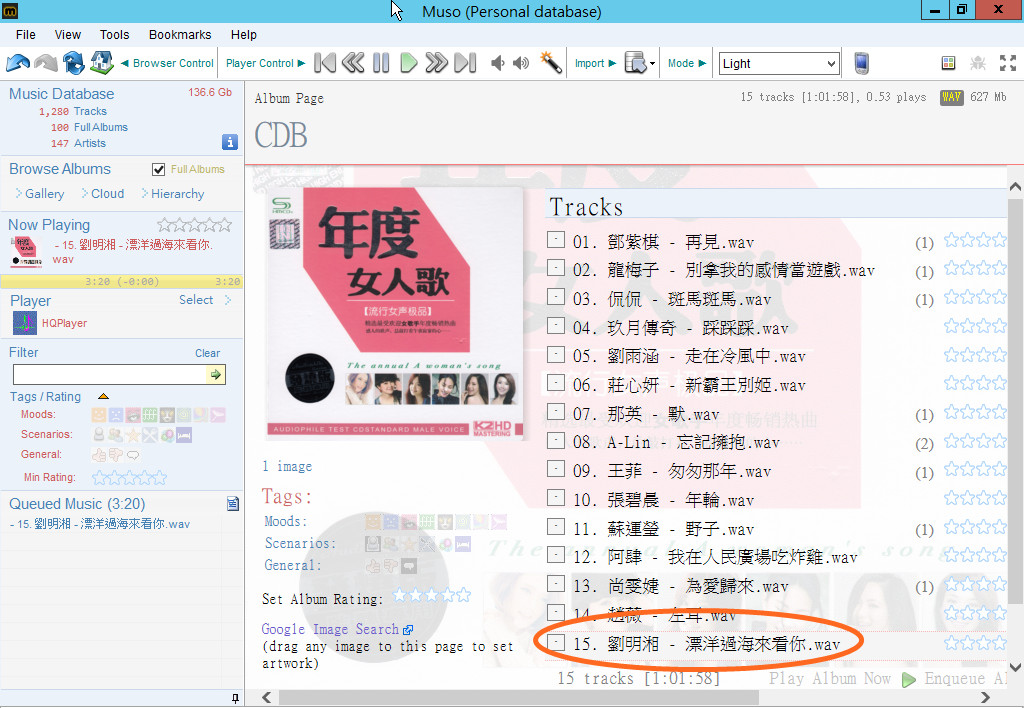Image resolution: width=1024 pixels, height=708 pixels.
Task: Check the box for track 12 阿肆
Action: coord(556,555)
